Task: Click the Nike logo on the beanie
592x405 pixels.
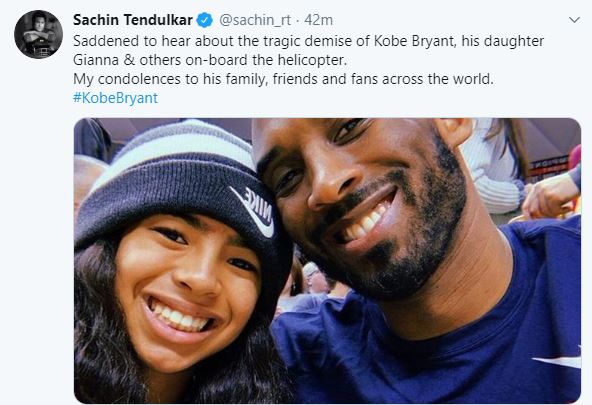Action: [254, 210]
